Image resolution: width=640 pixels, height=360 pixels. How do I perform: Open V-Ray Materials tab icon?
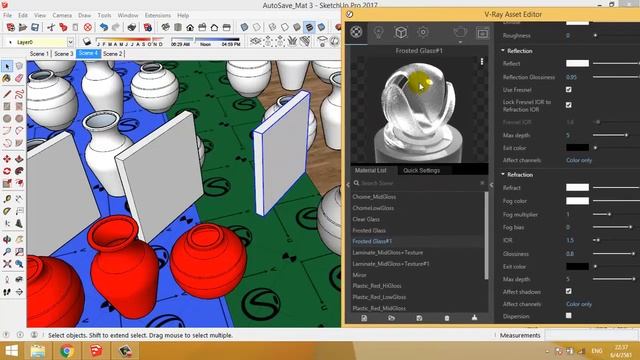(x=356, y=32)
